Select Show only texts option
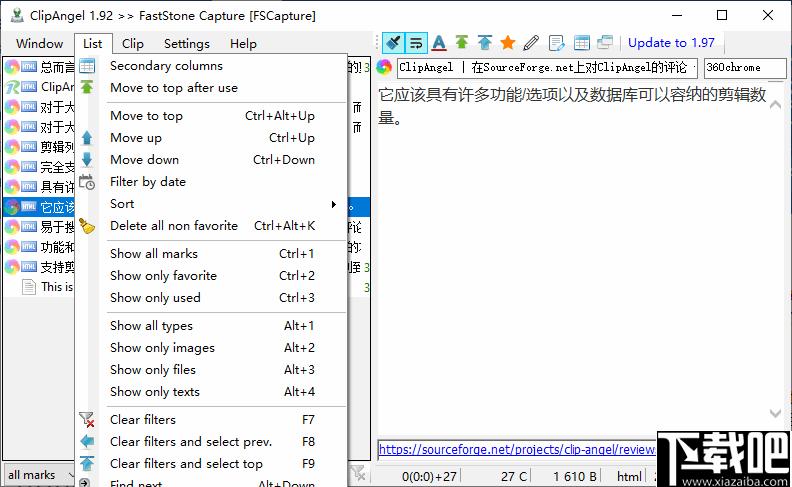792x487 pixels. (x=211, y=392)
